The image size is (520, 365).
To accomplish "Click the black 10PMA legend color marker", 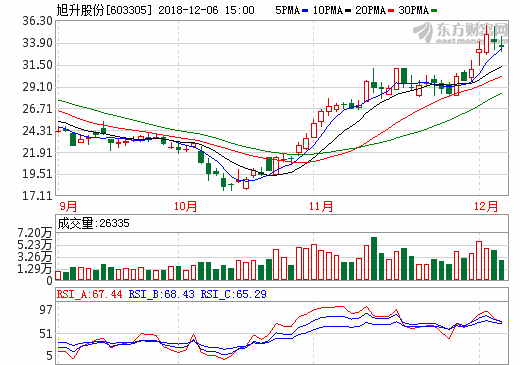I will point(348,11).
